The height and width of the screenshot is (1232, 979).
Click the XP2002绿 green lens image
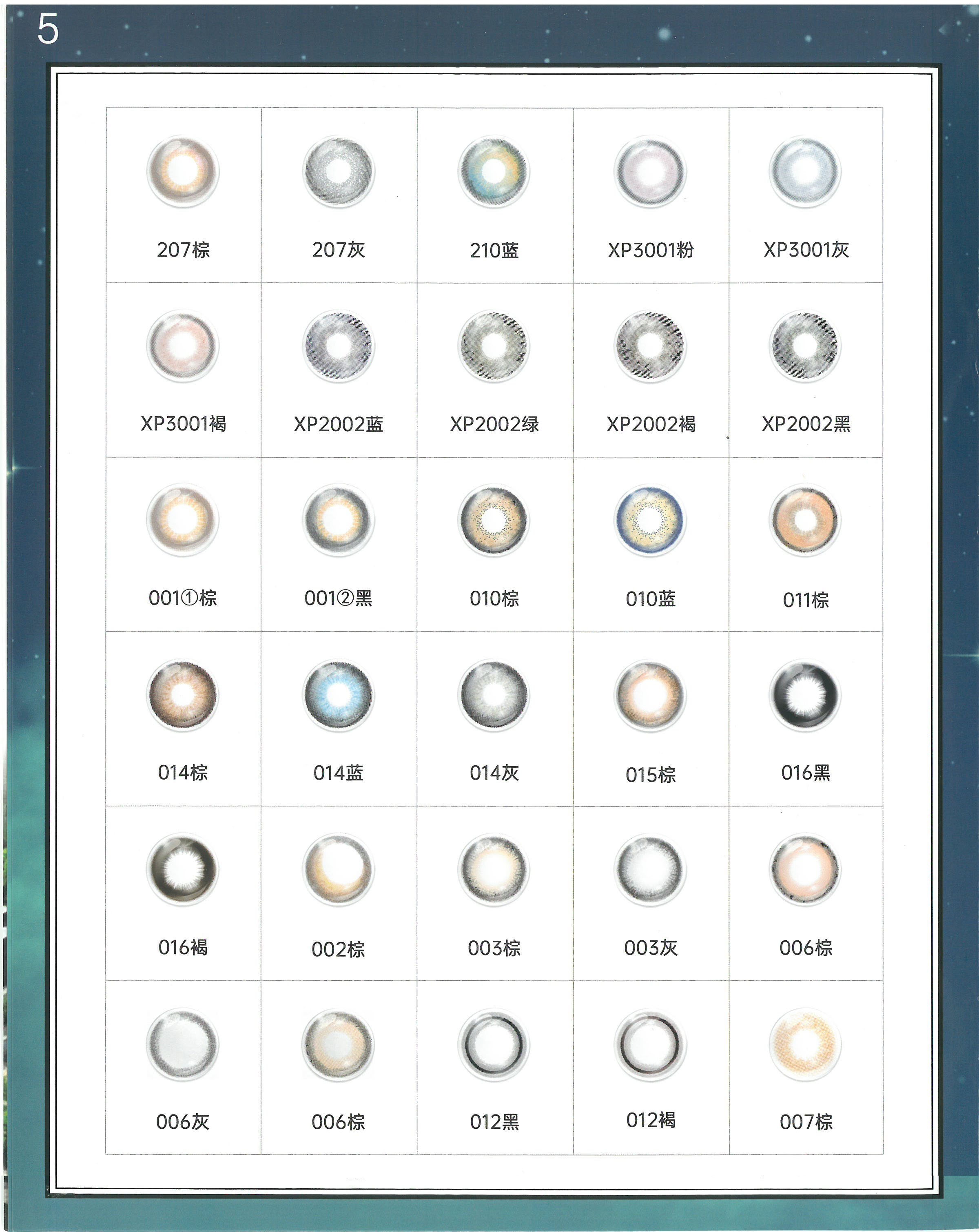coord(494,346)
